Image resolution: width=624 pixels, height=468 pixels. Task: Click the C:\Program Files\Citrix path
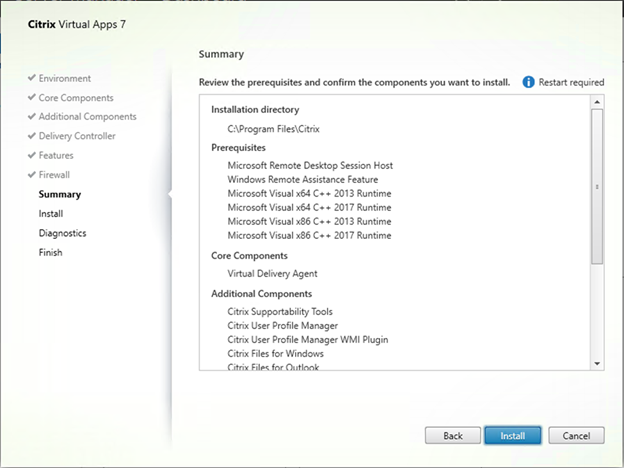pos(273,129)
